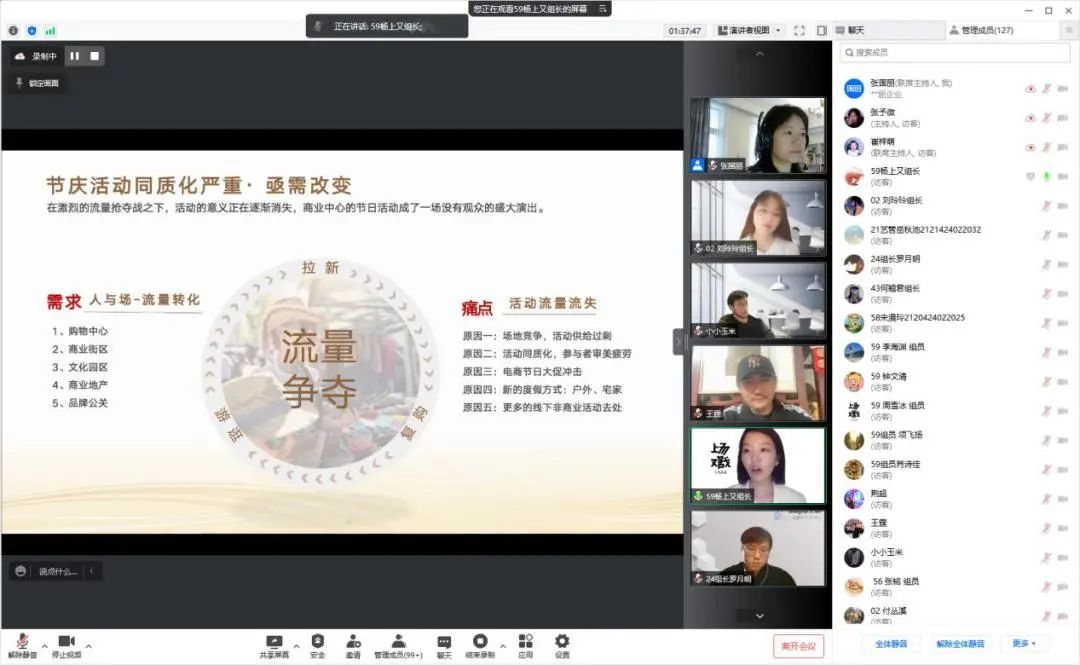Viewport: 1080px width, 665px height.
Task: Open the speaker view layout dropdown
Action: coord(745,28)
